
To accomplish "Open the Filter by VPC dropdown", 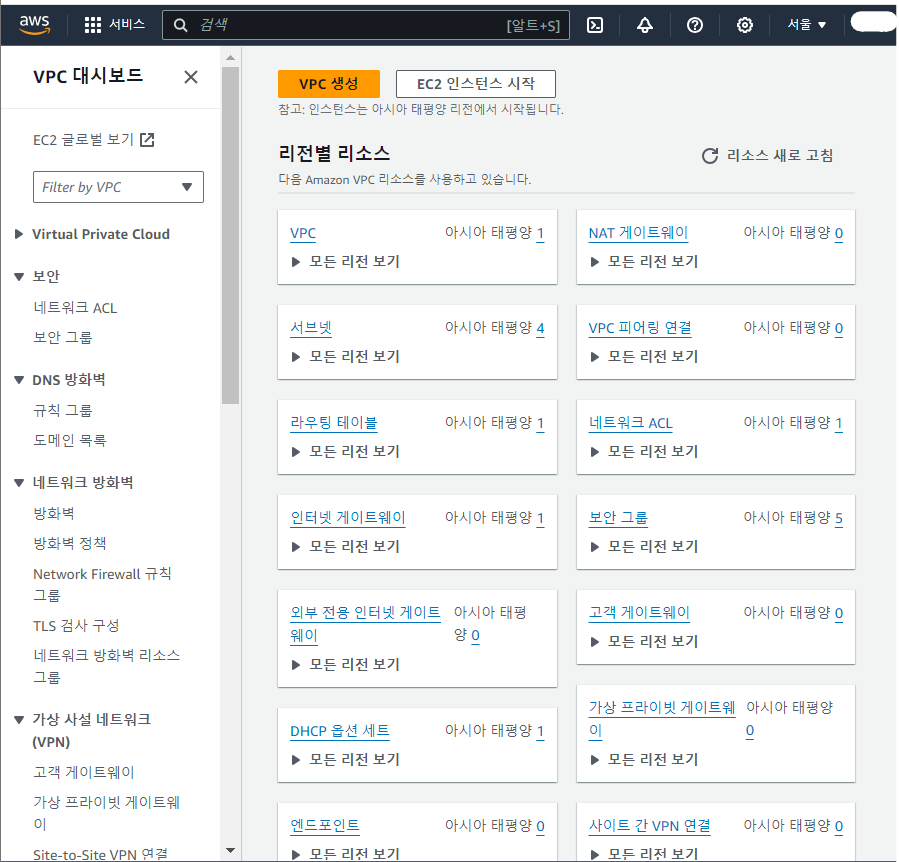I will pyautogui.click(x=118, y=187).
